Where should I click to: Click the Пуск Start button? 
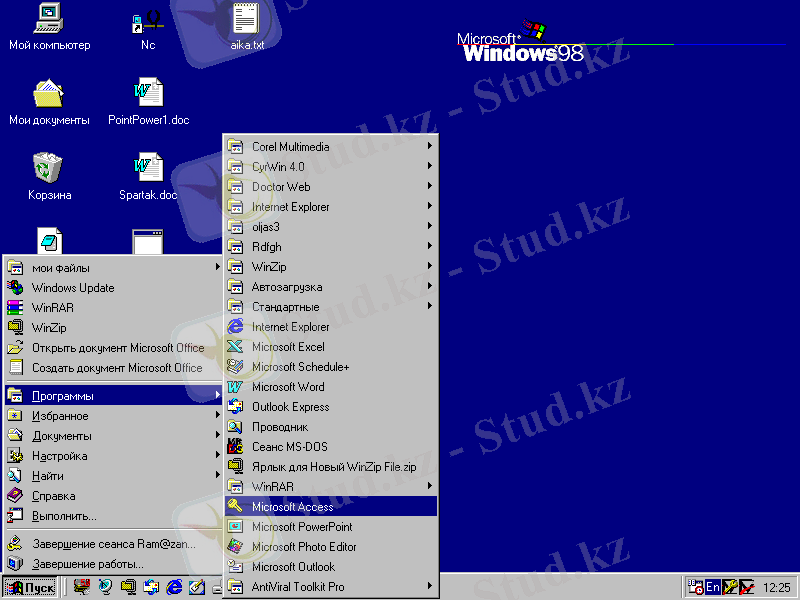30,587
